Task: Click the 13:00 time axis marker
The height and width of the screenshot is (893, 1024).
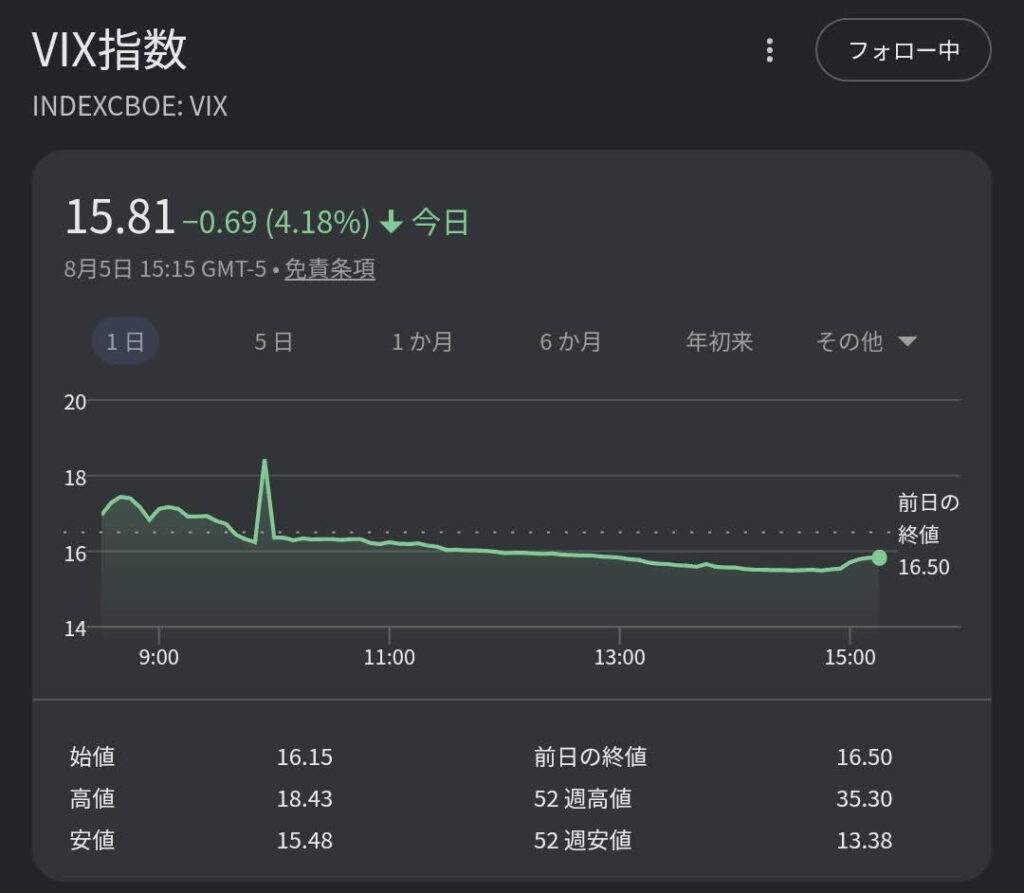Action: click(619, 657)
